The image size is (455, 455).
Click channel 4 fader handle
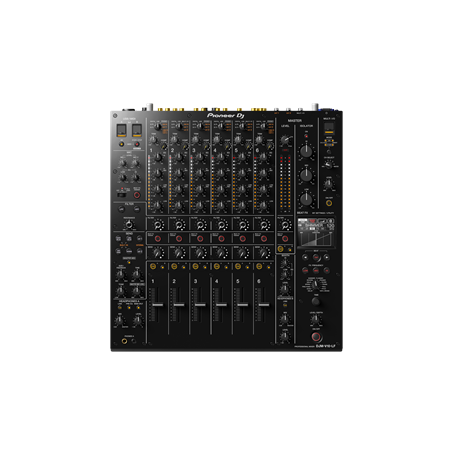pyautogui.click(x=221, y=305)
